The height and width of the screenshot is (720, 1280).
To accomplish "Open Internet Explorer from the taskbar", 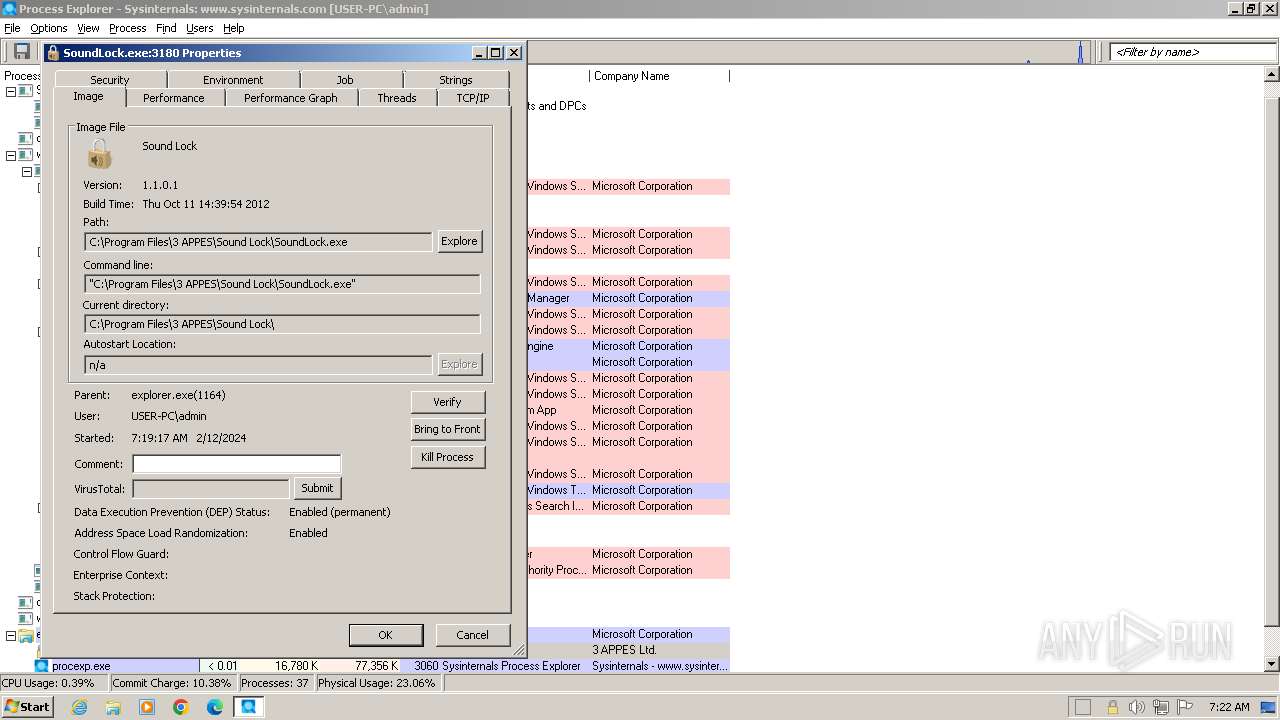I will [80, 707].
